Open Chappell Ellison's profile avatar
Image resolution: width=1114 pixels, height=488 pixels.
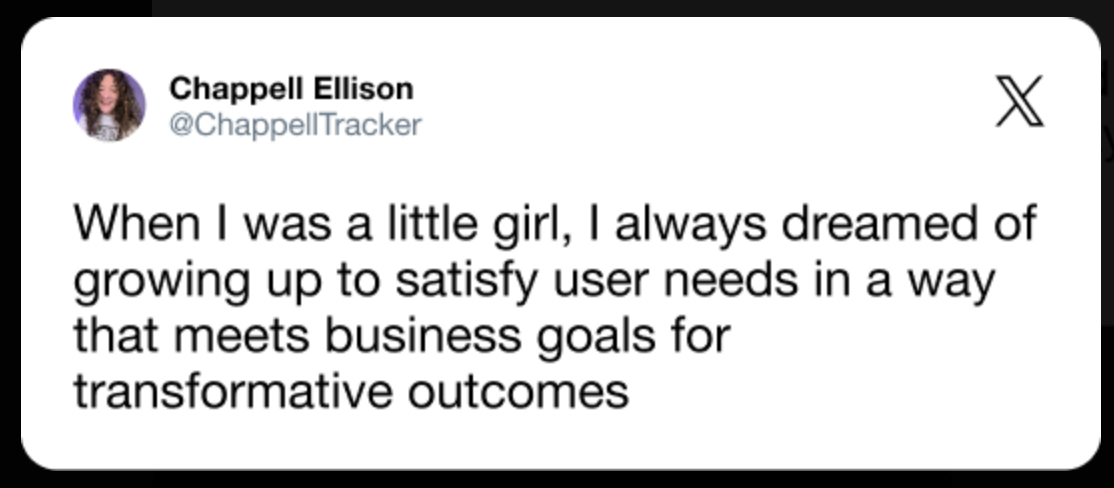point(109,105)
